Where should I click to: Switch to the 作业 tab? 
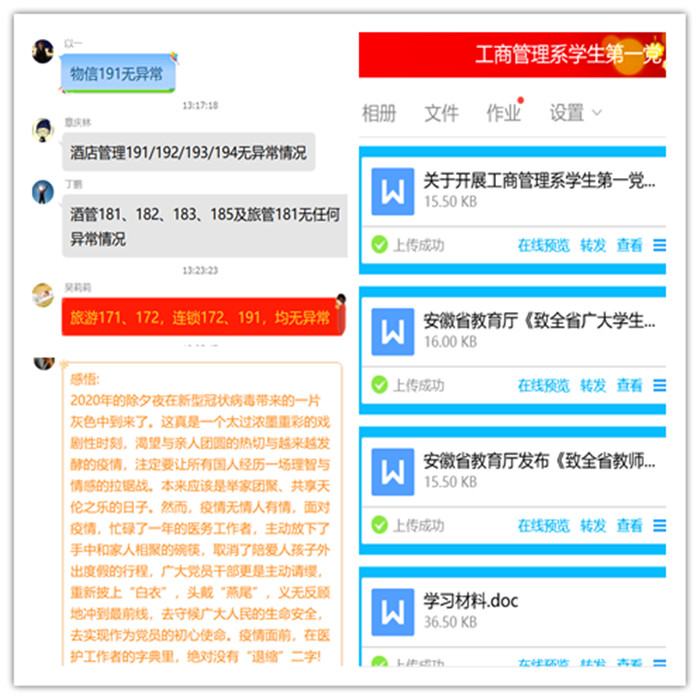[504, 113]
